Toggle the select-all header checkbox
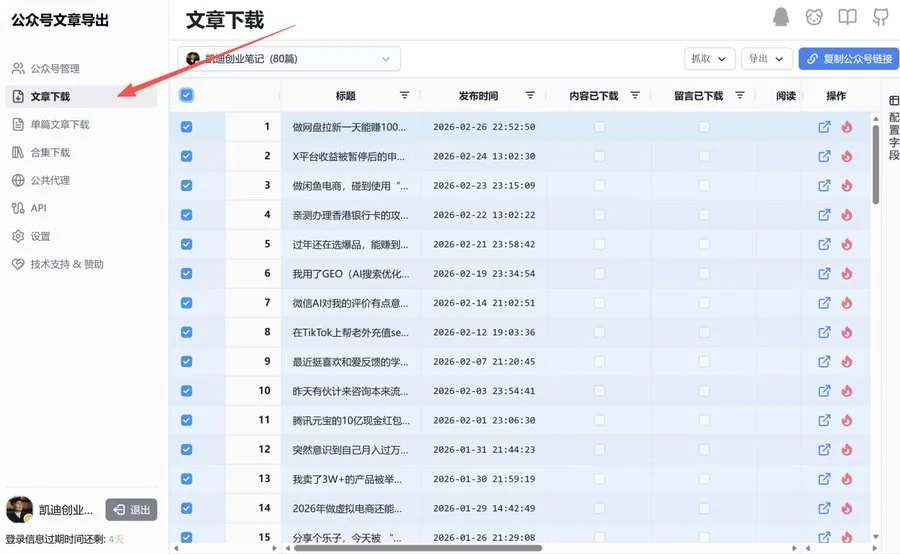The width and height of the screenshot is (900, 554). [x=187, y=95]
